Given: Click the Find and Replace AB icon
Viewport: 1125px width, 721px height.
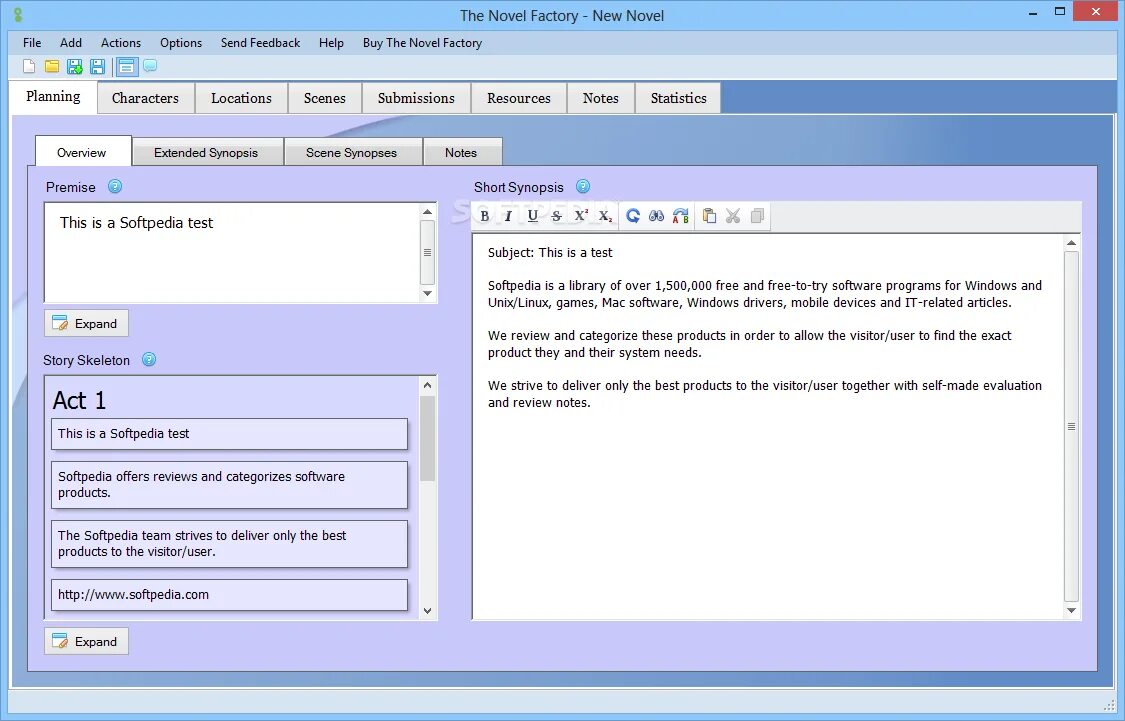Looking at the screenshot, I should click(x=681, y=216).
